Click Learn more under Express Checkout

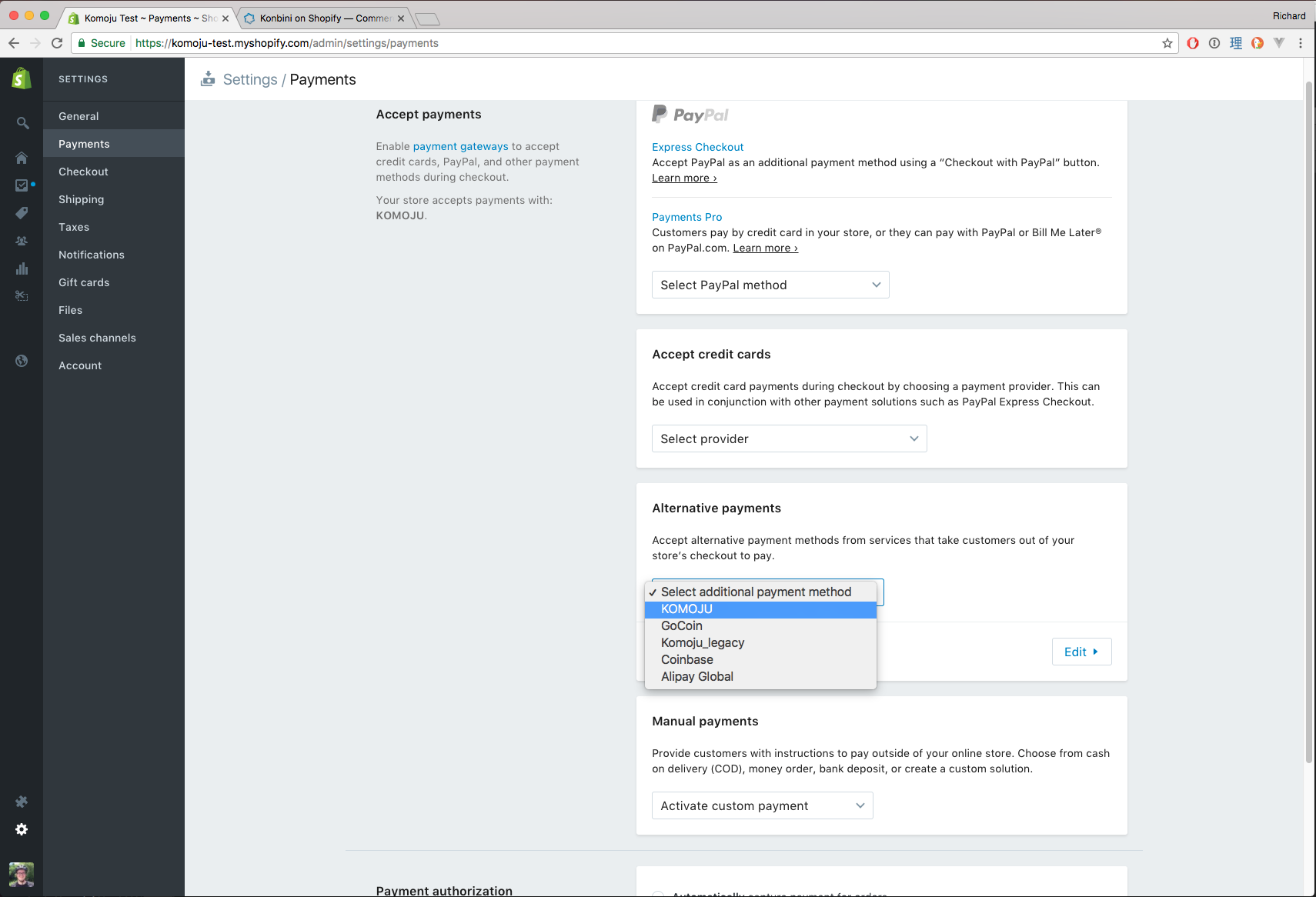point(684,178)
